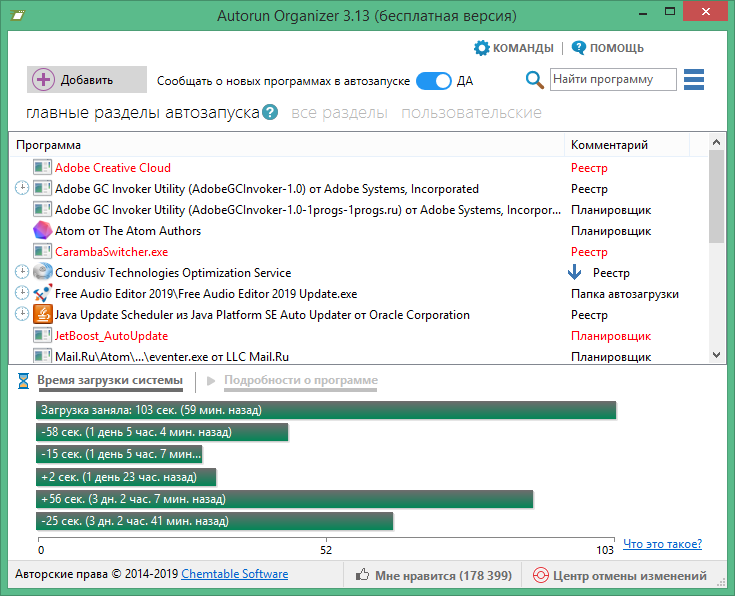The height and width of the screenshot is (596, 735).
Task: Open the Что это такое? link
Action: click(x=662, y=544)
